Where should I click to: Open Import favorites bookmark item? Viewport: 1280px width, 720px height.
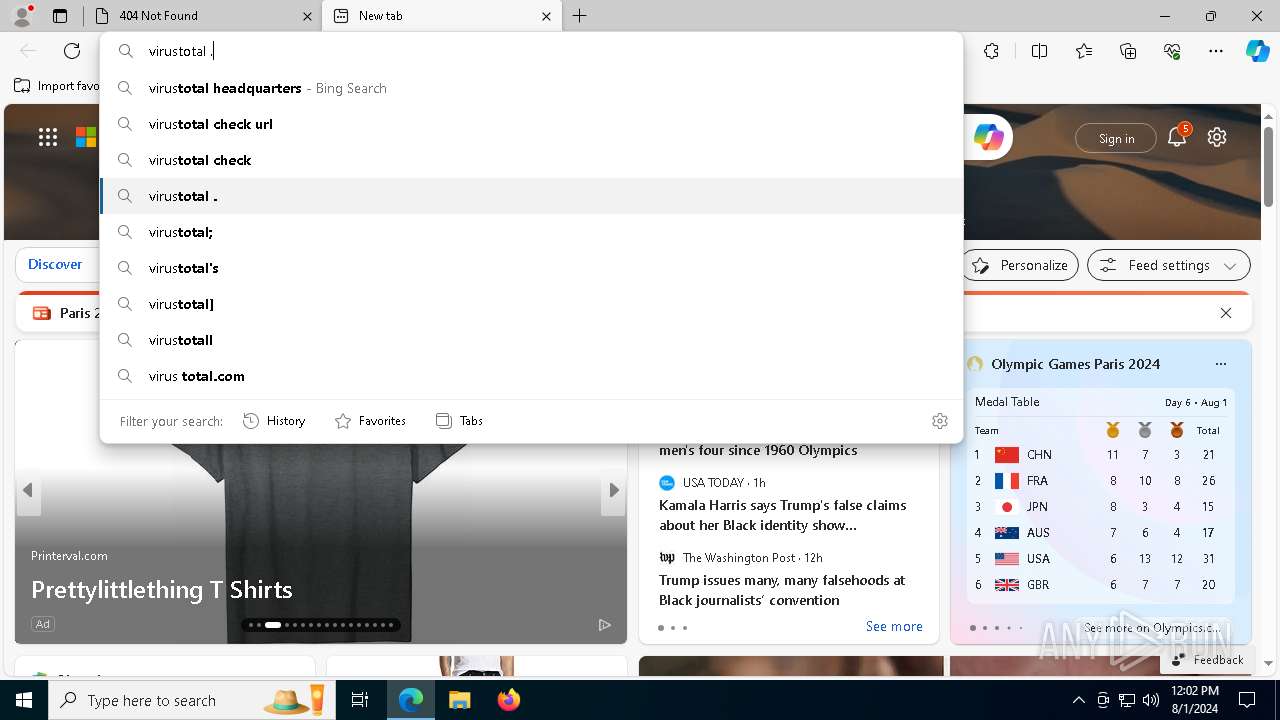58,86
